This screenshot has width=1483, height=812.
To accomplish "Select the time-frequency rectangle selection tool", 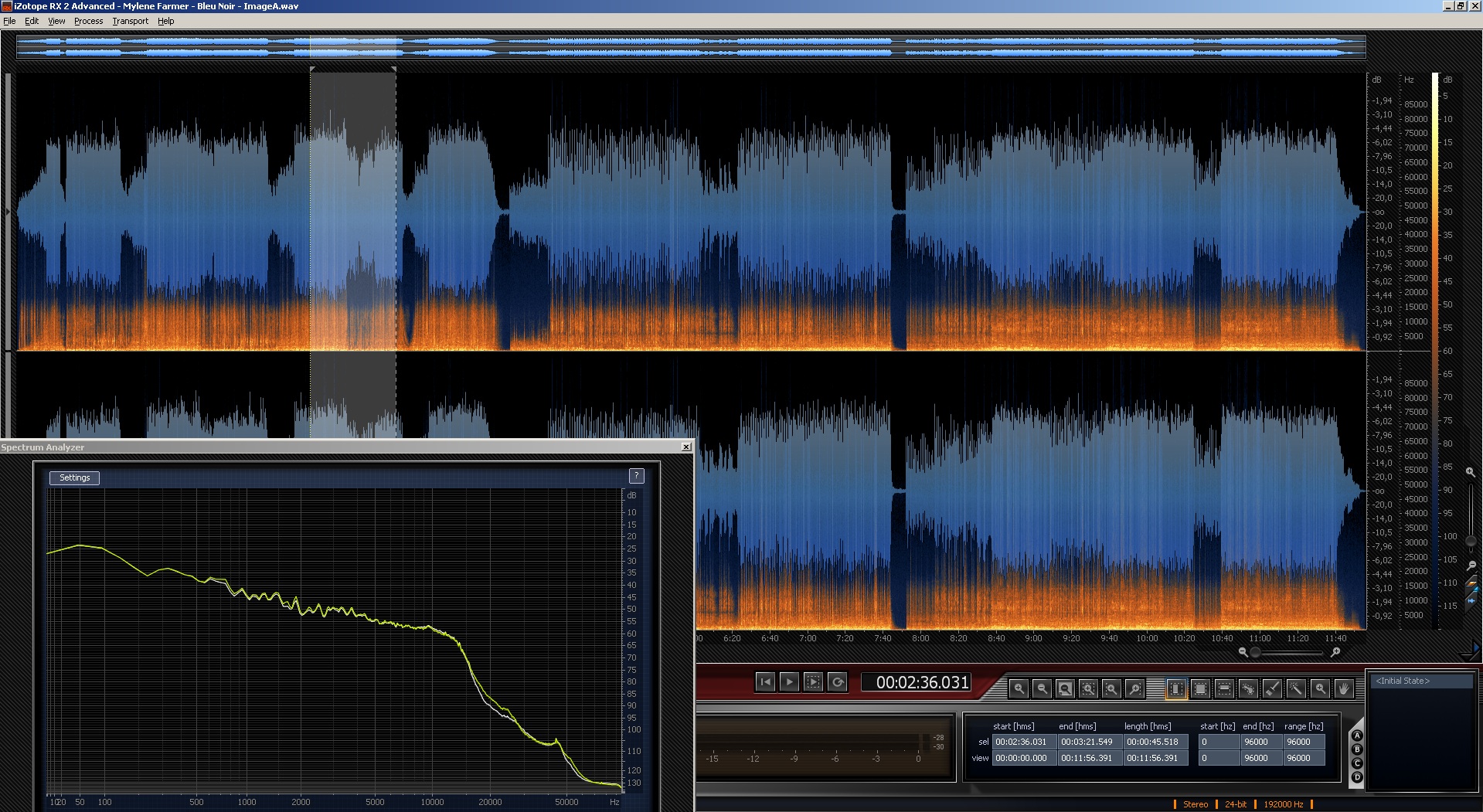I will coord(1200,688).
